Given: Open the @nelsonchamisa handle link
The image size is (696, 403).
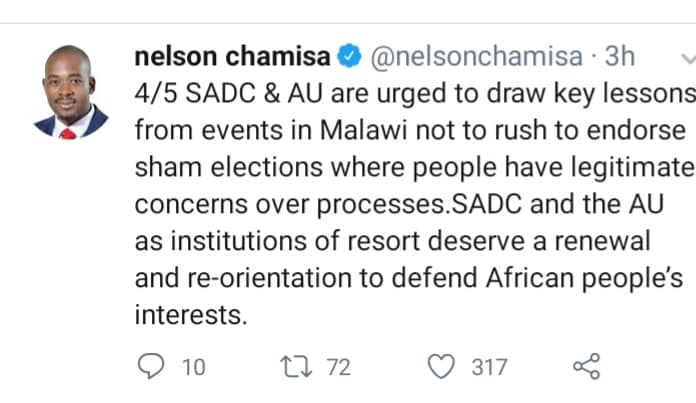Looking at the screenshot, I should 469,58.
